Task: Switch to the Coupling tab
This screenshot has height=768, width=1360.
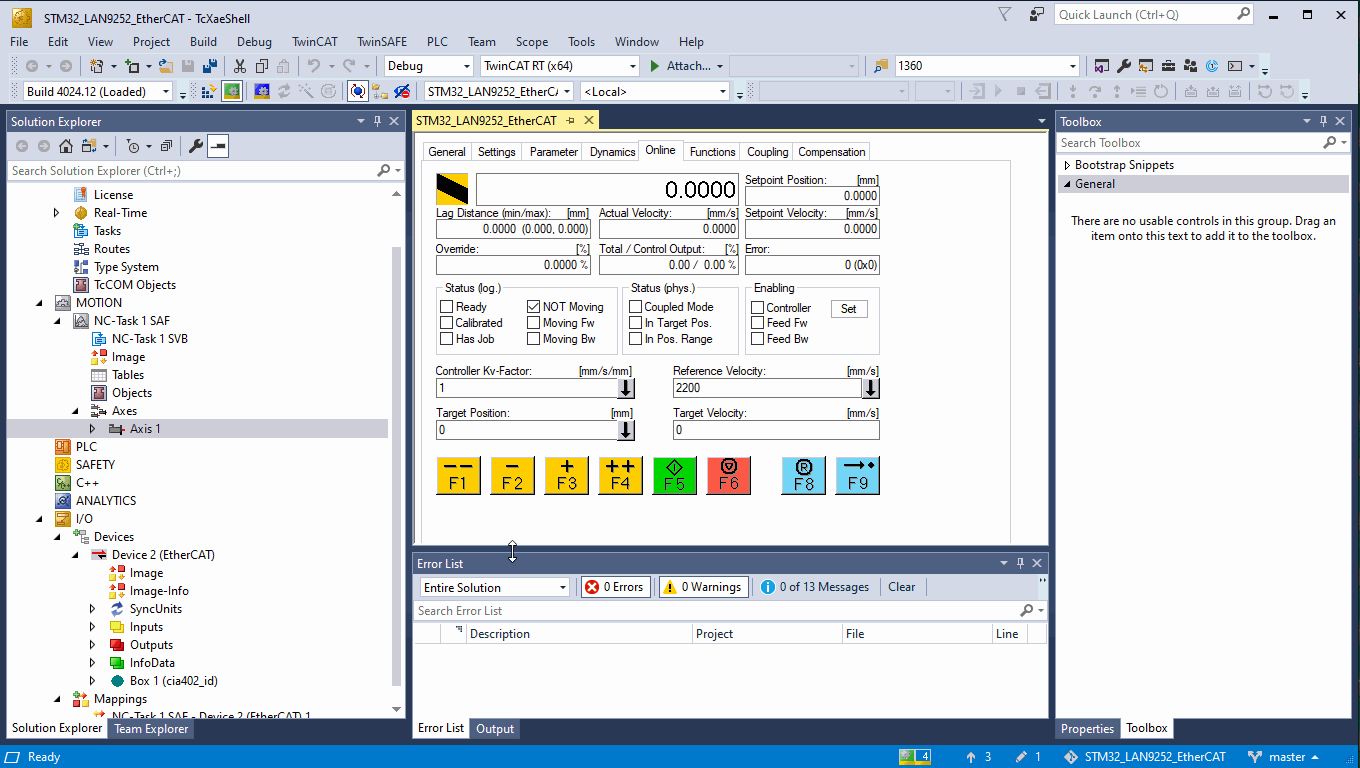Action: (x=767, y=152)
